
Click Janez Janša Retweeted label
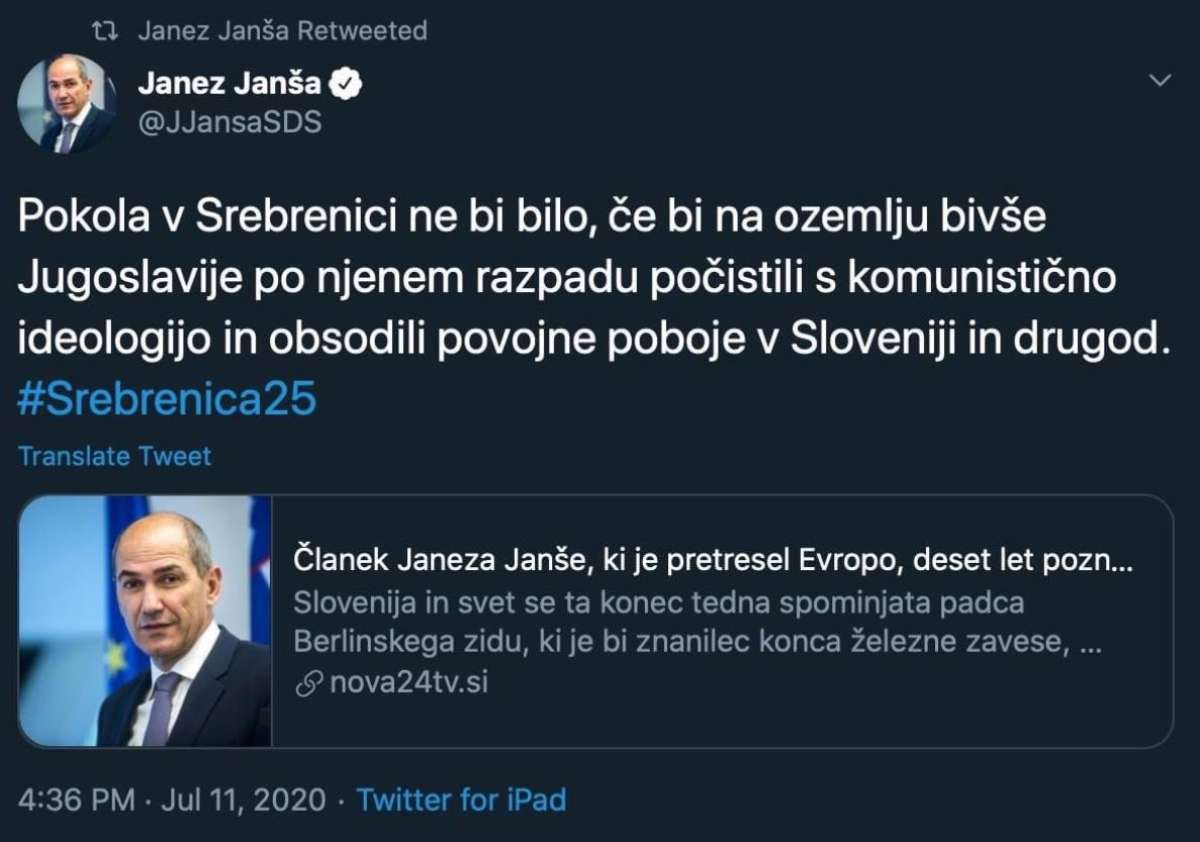tap(282, 31)
